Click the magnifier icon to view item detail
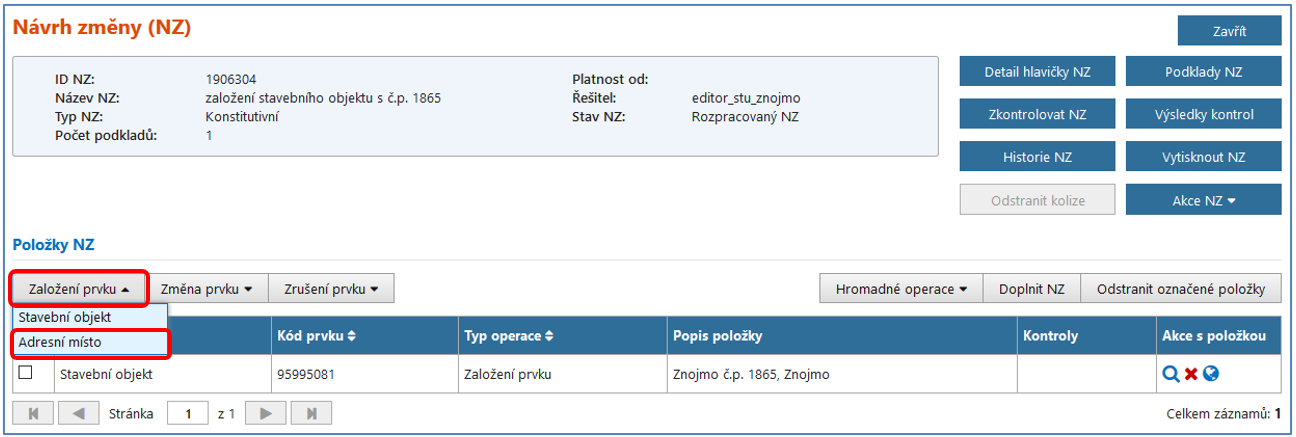 coord(1171,375)
